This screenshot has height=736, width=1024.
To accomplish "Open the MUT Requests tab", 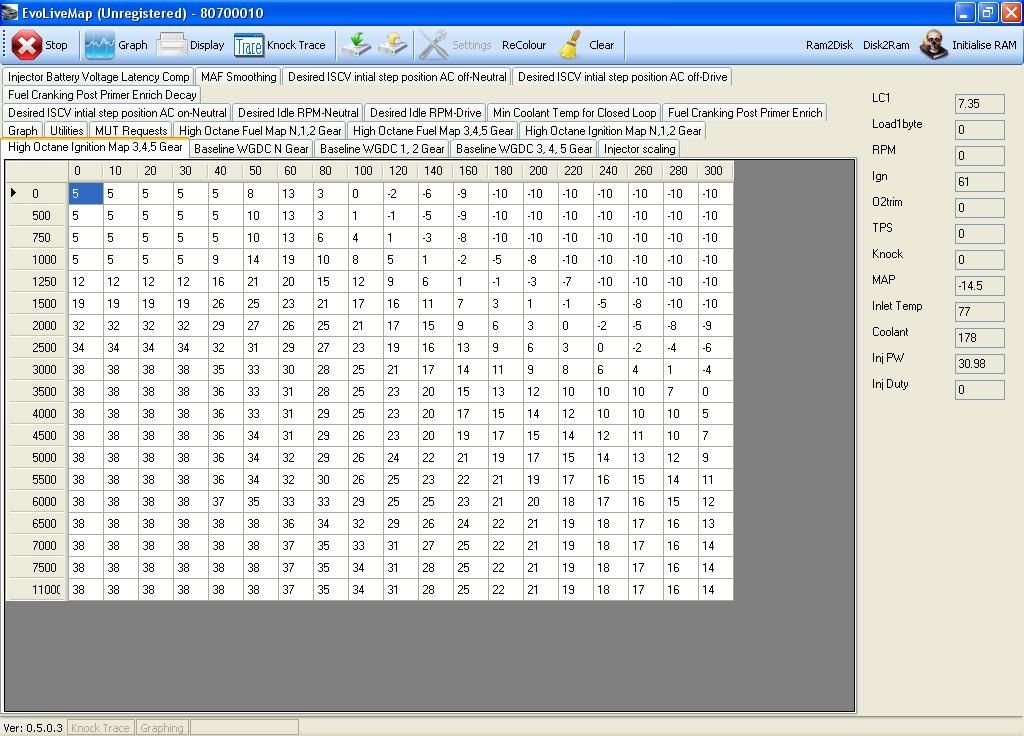I will coord(131,131).
